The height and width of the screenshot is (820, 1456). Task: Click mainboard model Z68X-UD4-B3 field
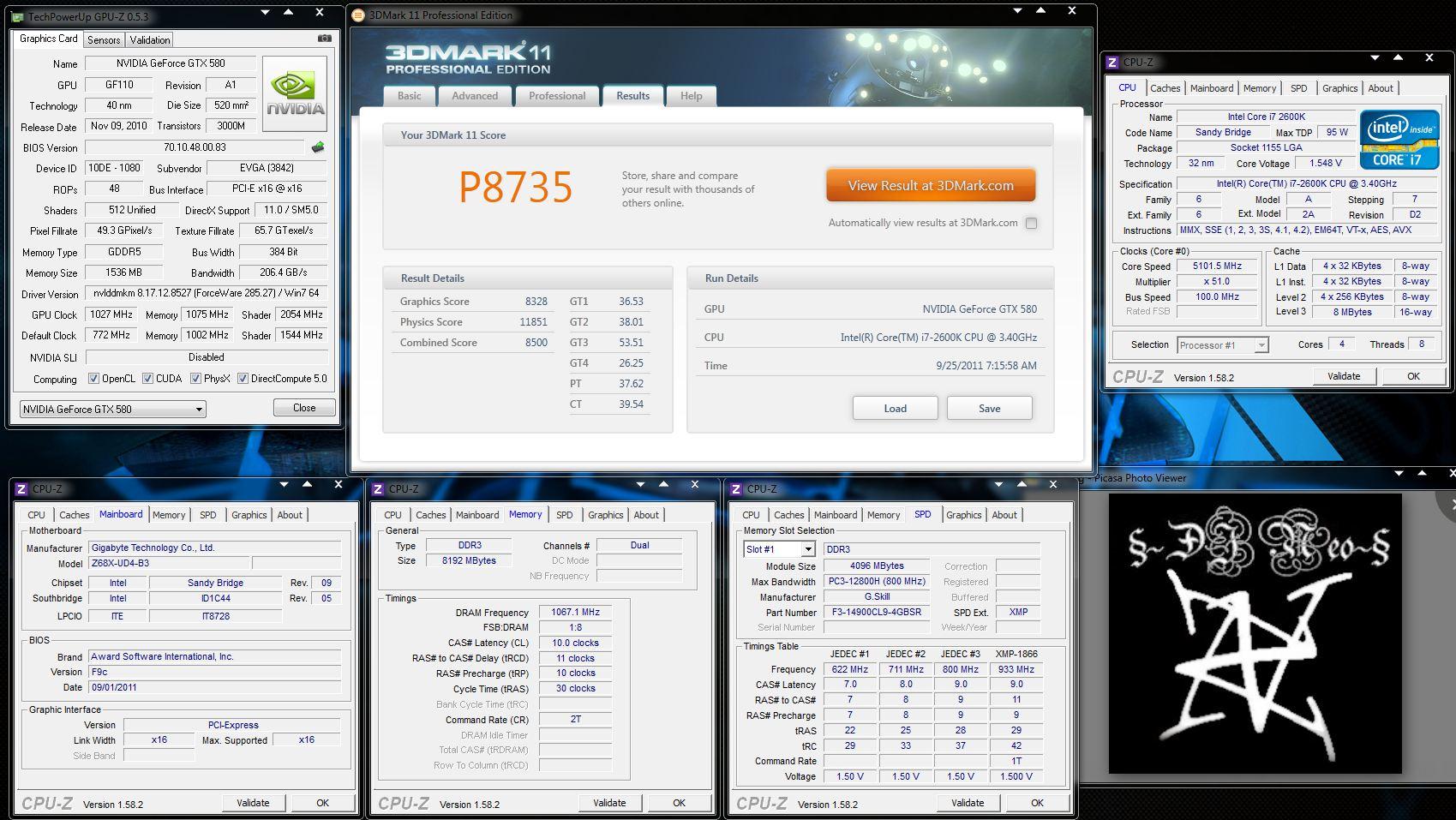pyautogui.click(x=169, y=564)
